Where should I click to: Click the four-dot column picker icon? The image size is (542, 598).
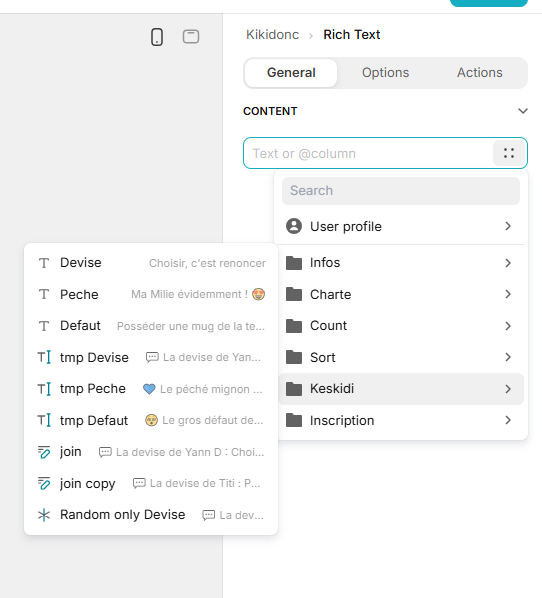tap(508, 153)
